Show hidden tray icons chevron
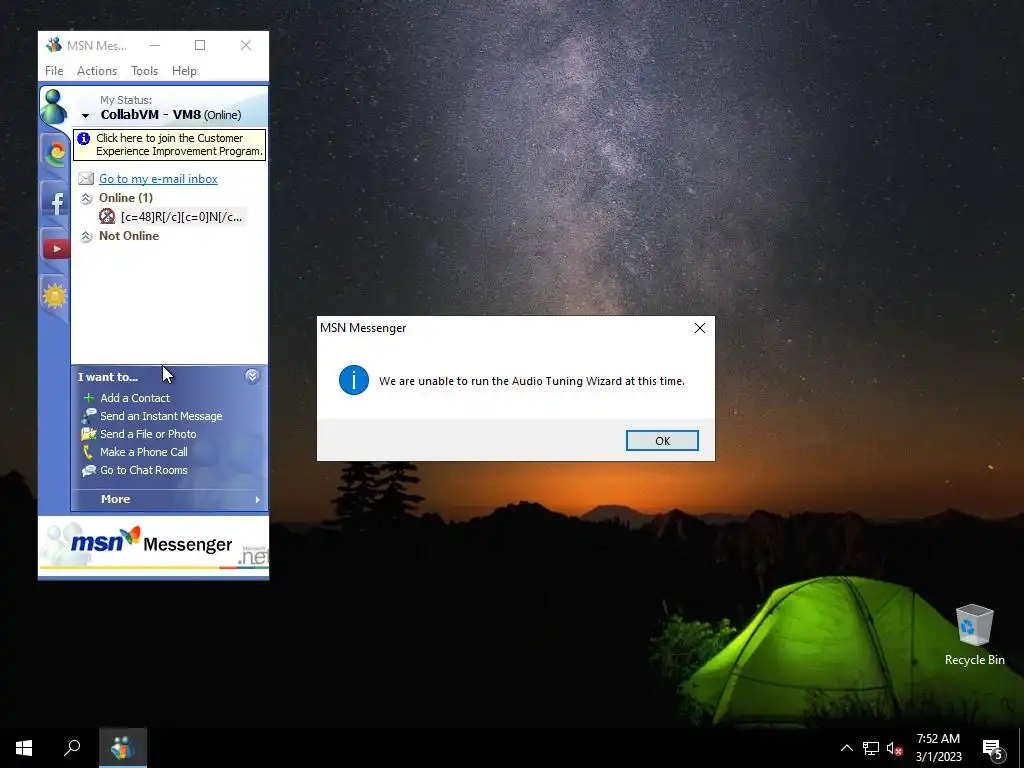This screenshot has width=1024, height=768. (x=846, y=748)
